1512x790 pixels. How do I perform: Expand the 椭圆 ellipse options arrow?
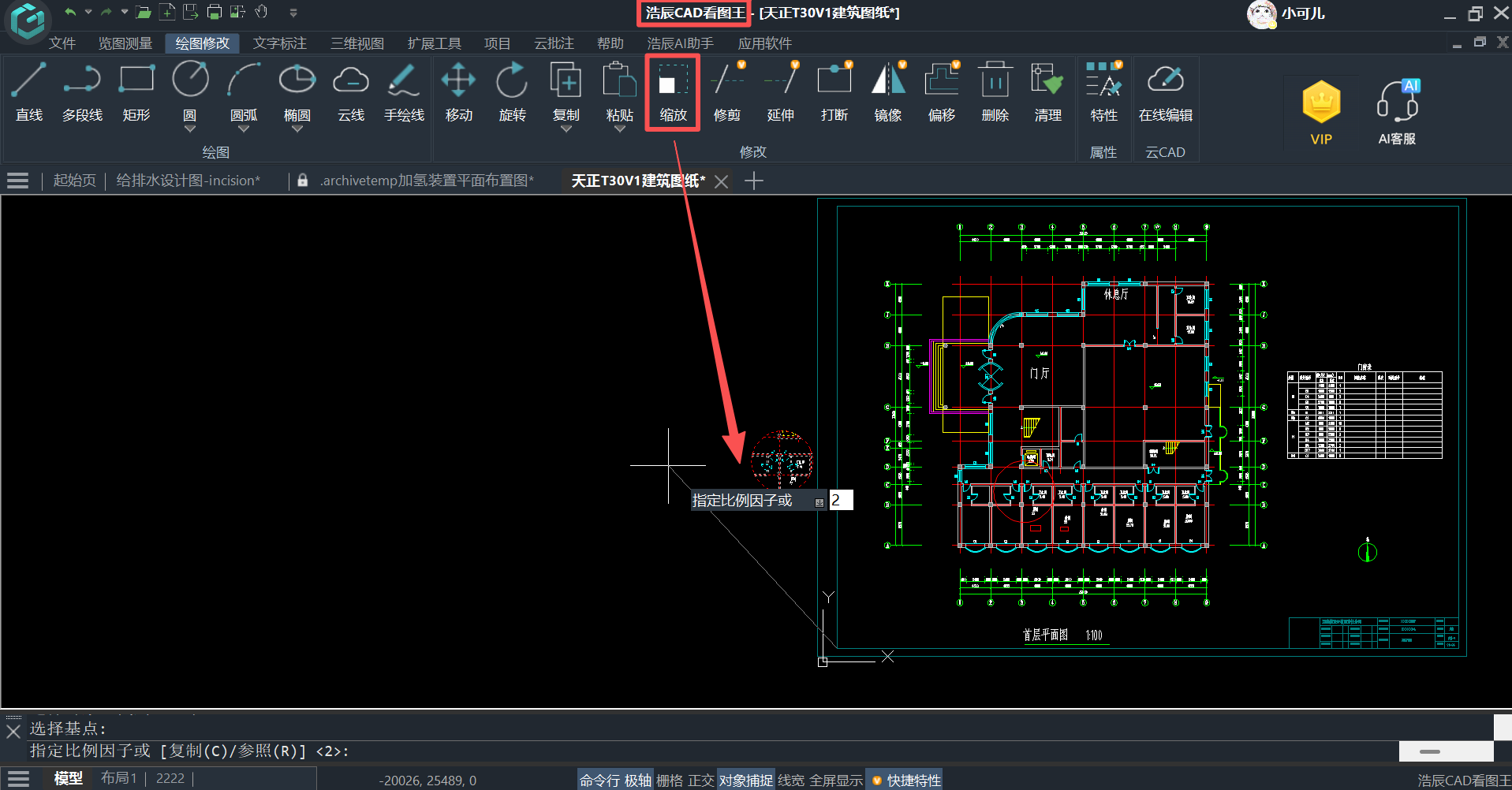tap(297, 129)
